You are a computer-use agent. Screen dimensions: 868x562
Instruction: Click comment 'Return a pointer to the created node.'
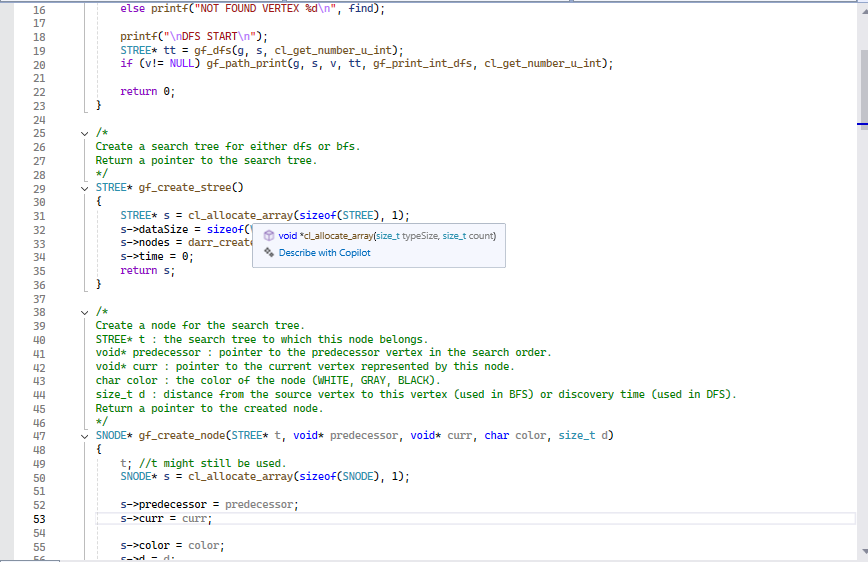209,408
